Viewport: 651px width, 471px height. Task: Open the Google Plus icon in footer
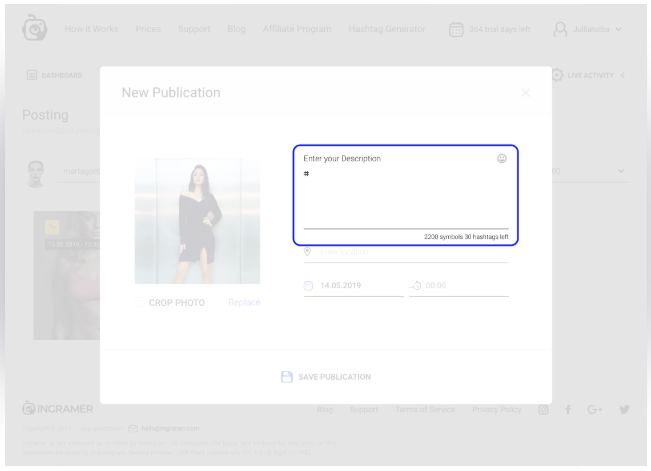595,410
